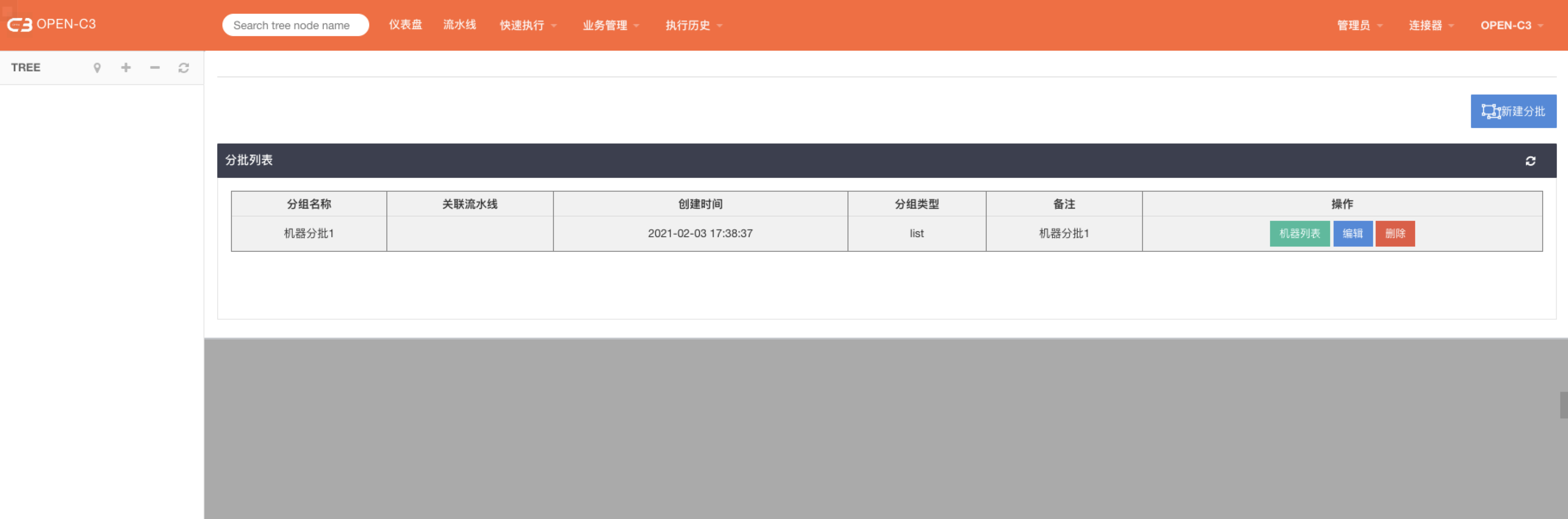Click the 流水线 tab in navigation
Screen dimensions: 1568x519
coord(459,25)
